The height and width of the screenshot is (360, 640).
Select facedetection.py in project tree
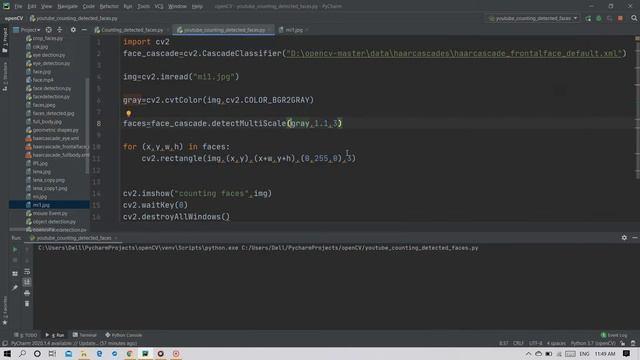[51, 97]
